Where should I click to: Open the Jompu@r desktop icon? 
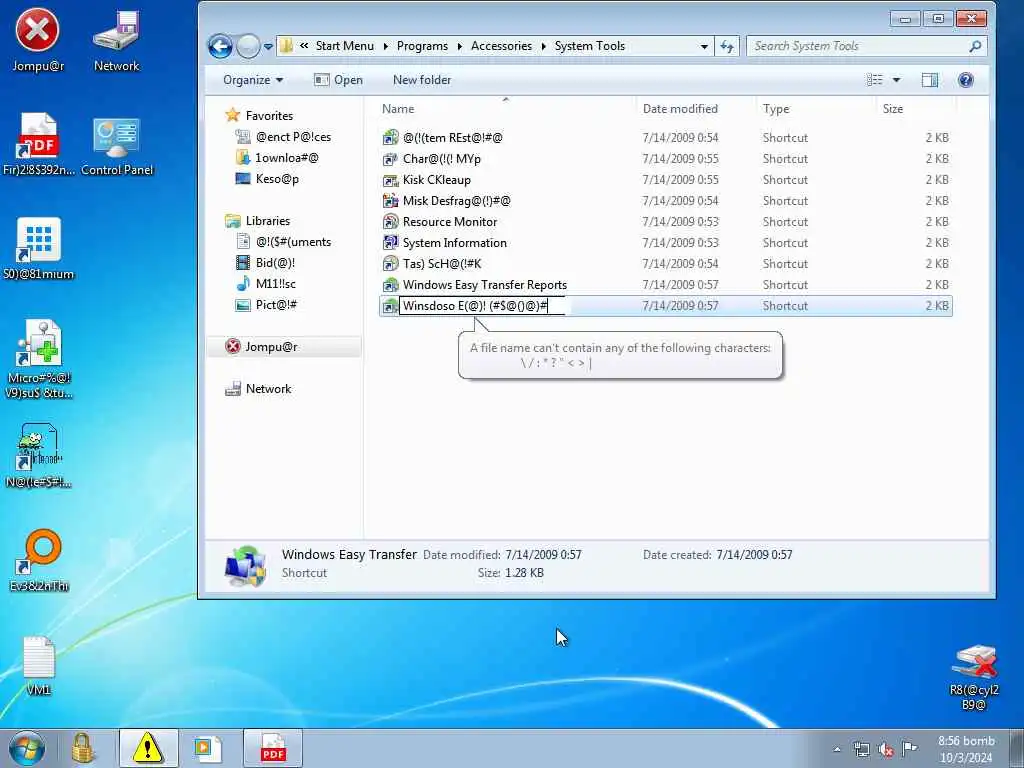point(38,40)
